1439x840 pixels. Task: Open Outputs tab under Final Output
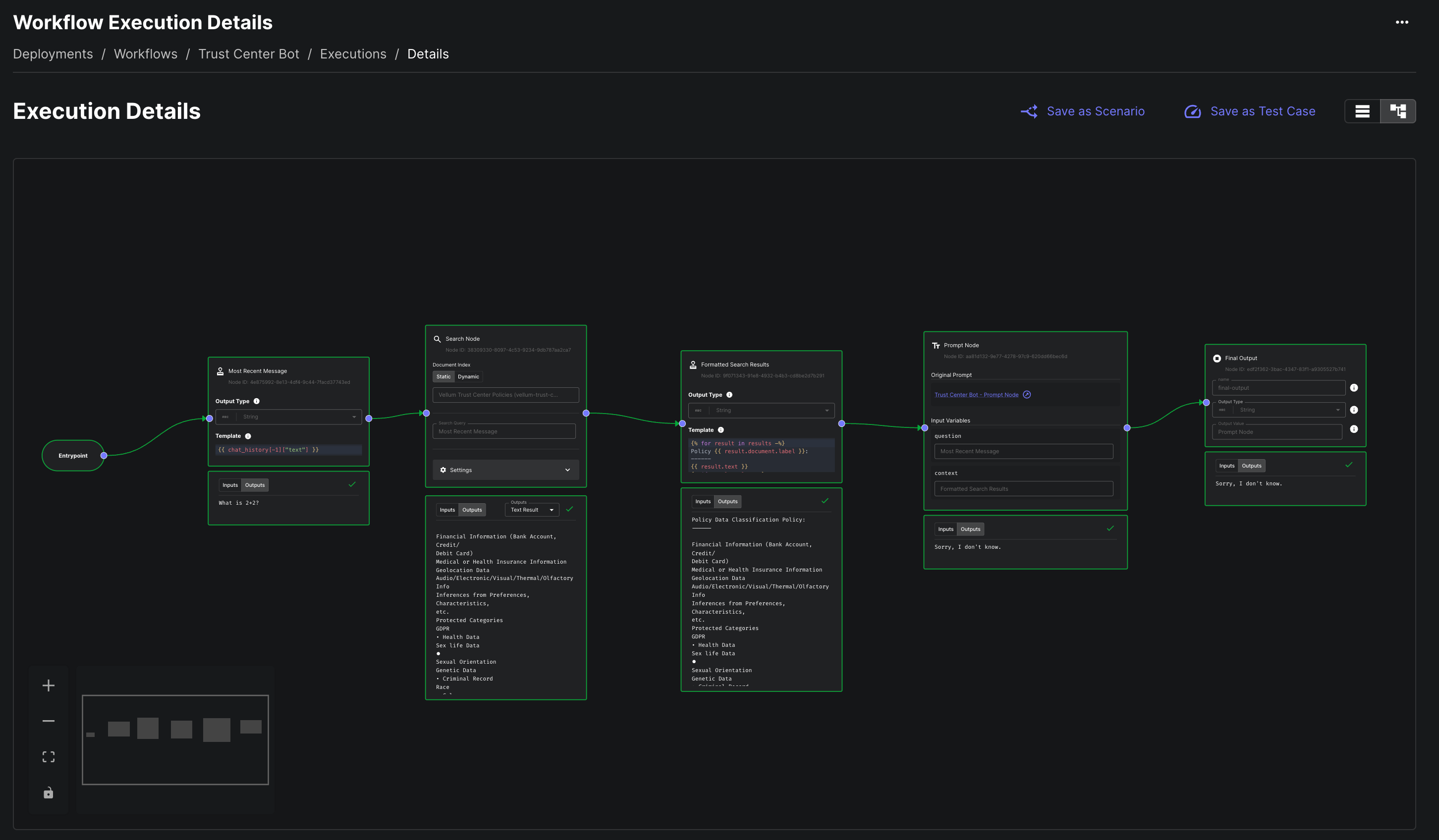[x=1252, y=466]
